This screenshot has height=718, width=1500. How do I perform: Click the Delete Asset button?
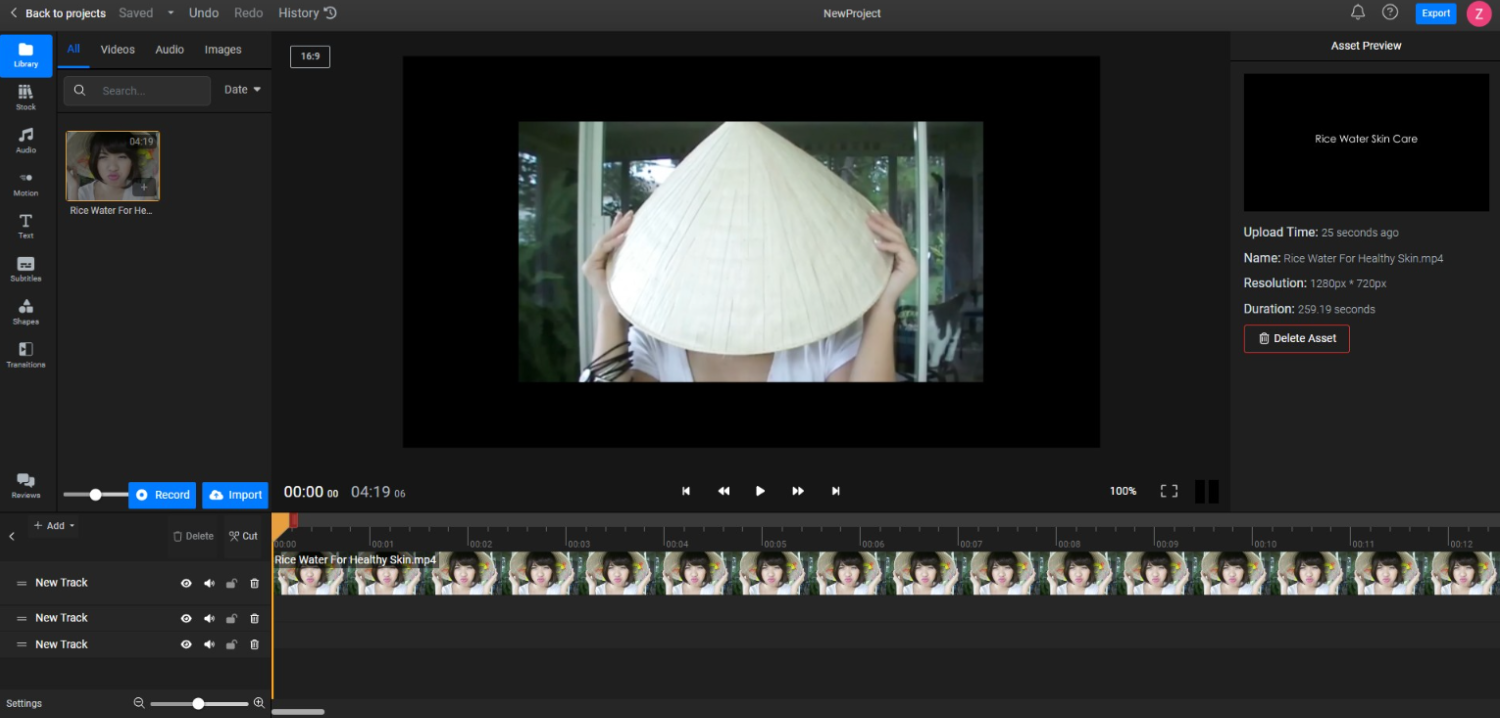(x=1296, y=338)
